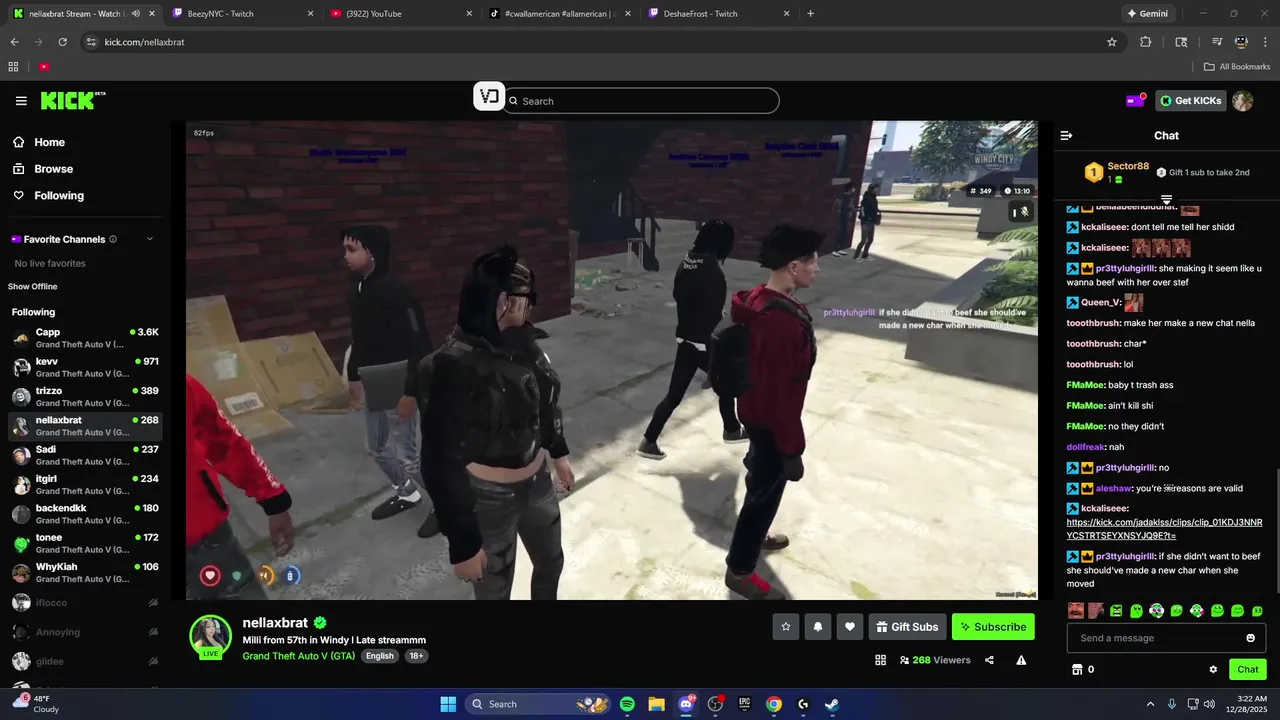Switch to the #cwallamerican TikTok tab
Image resolution: width=1280 pixels, height=720 pixels.
coord(560,13)
